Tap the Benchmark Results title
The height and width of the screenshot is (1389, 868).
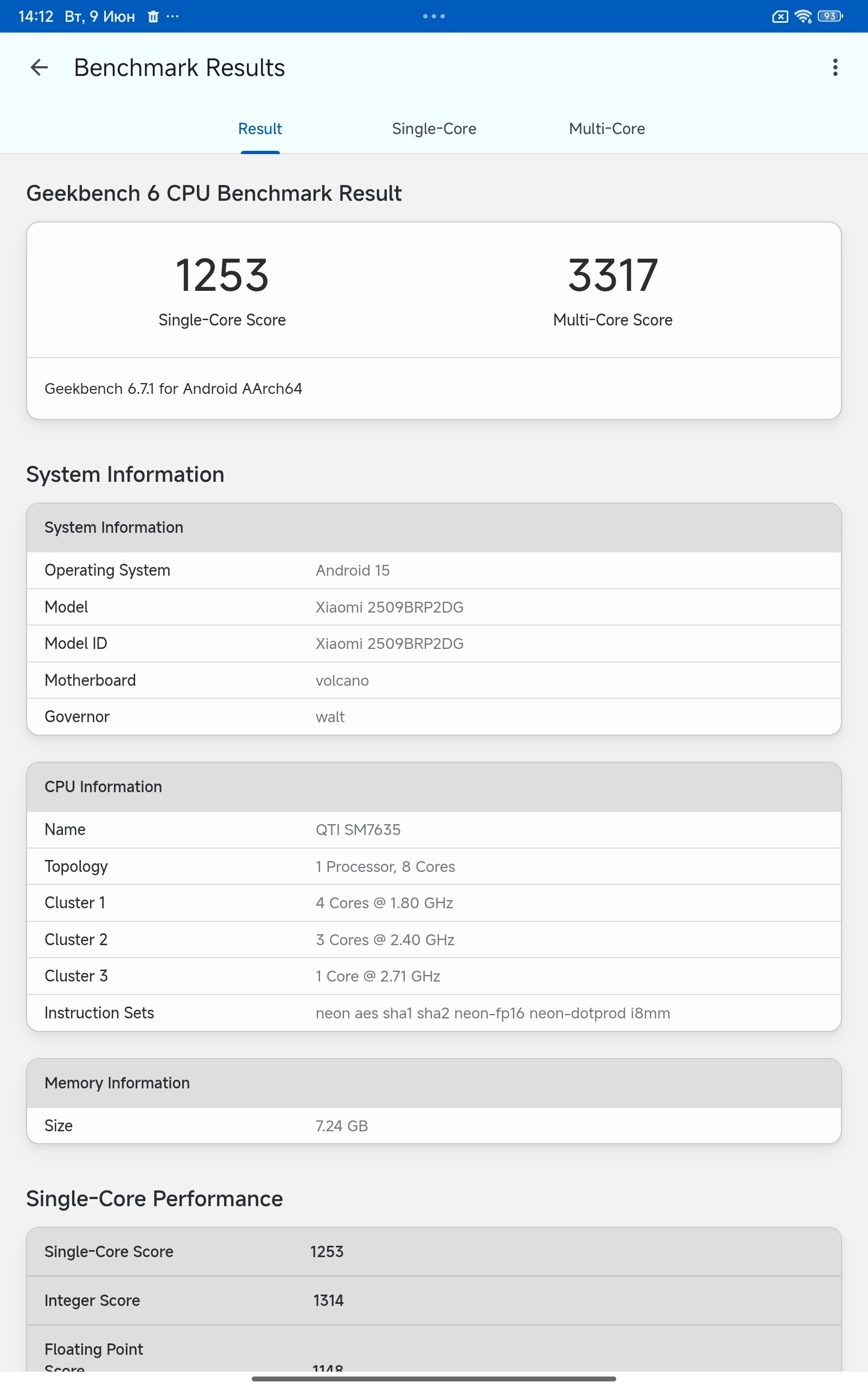click(179, 68)
